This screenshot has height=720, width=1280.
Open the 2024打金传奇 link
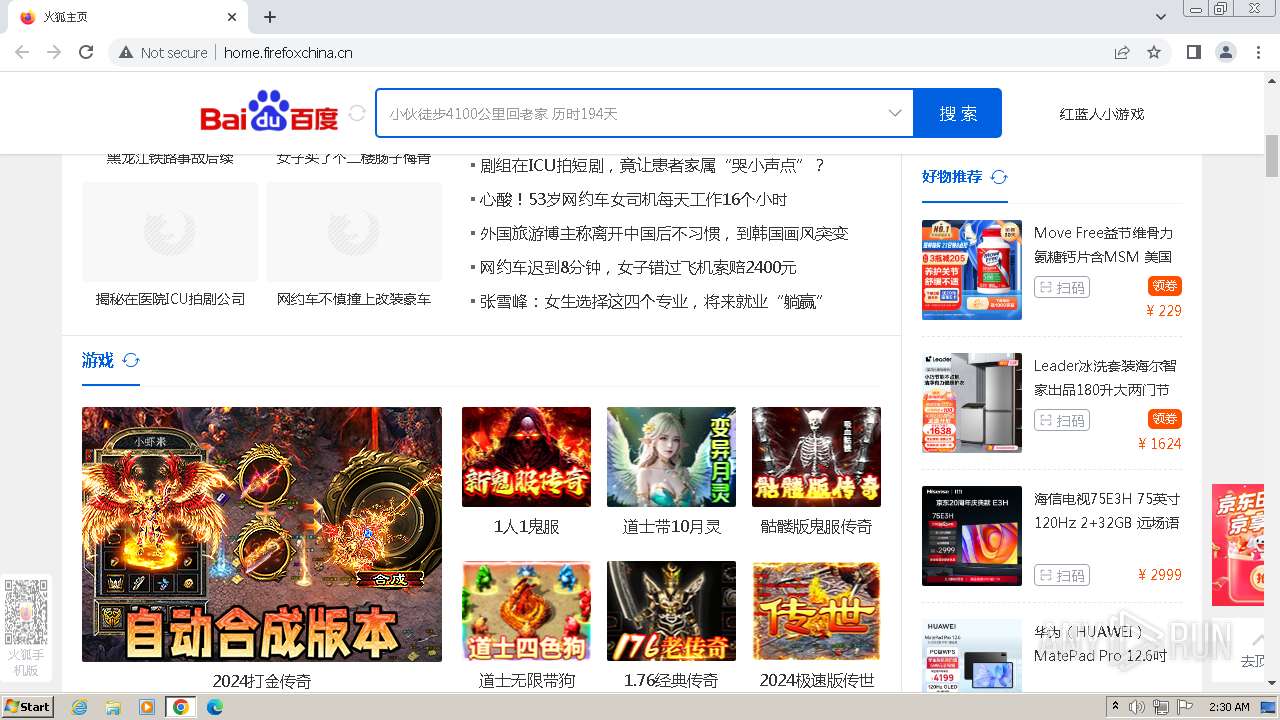[x=262, y=681]
